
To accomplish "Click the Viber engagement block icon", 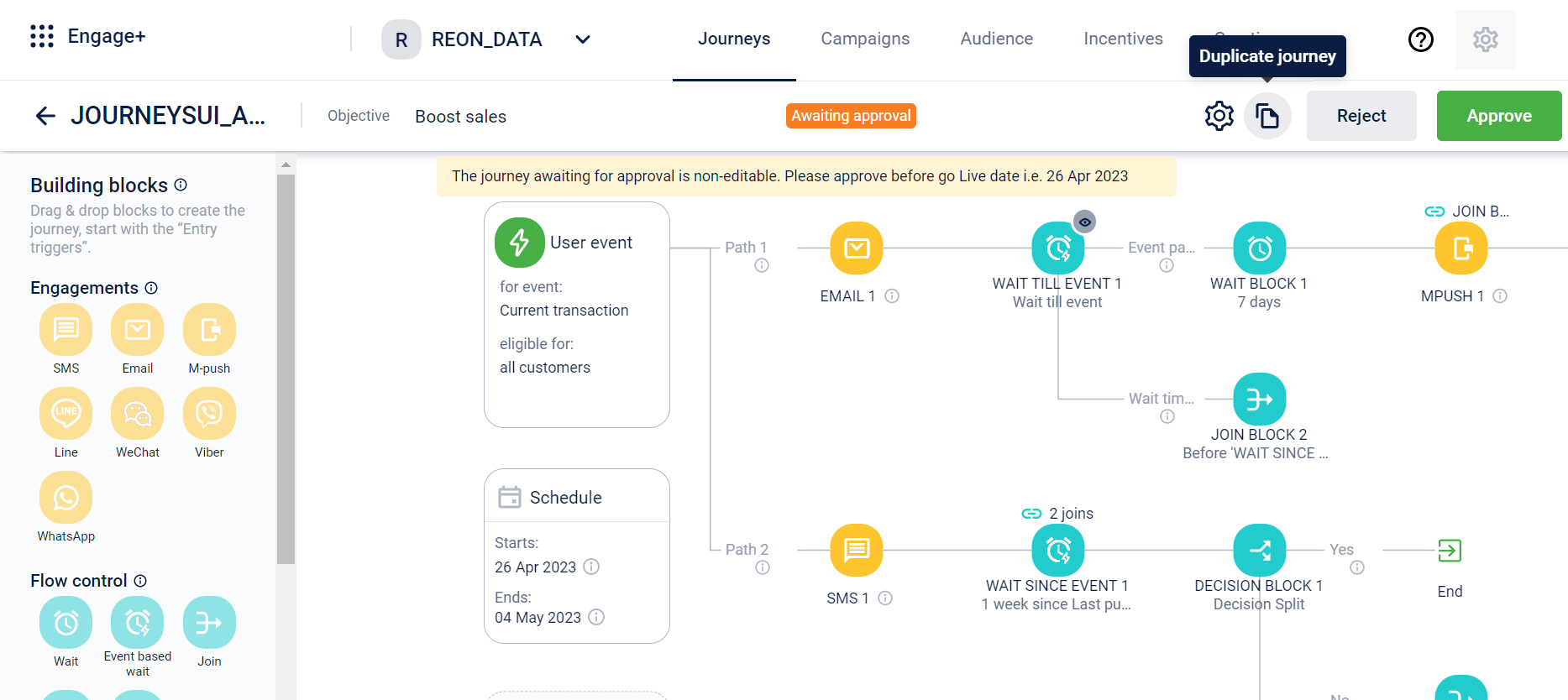I will tap(209, 413).
